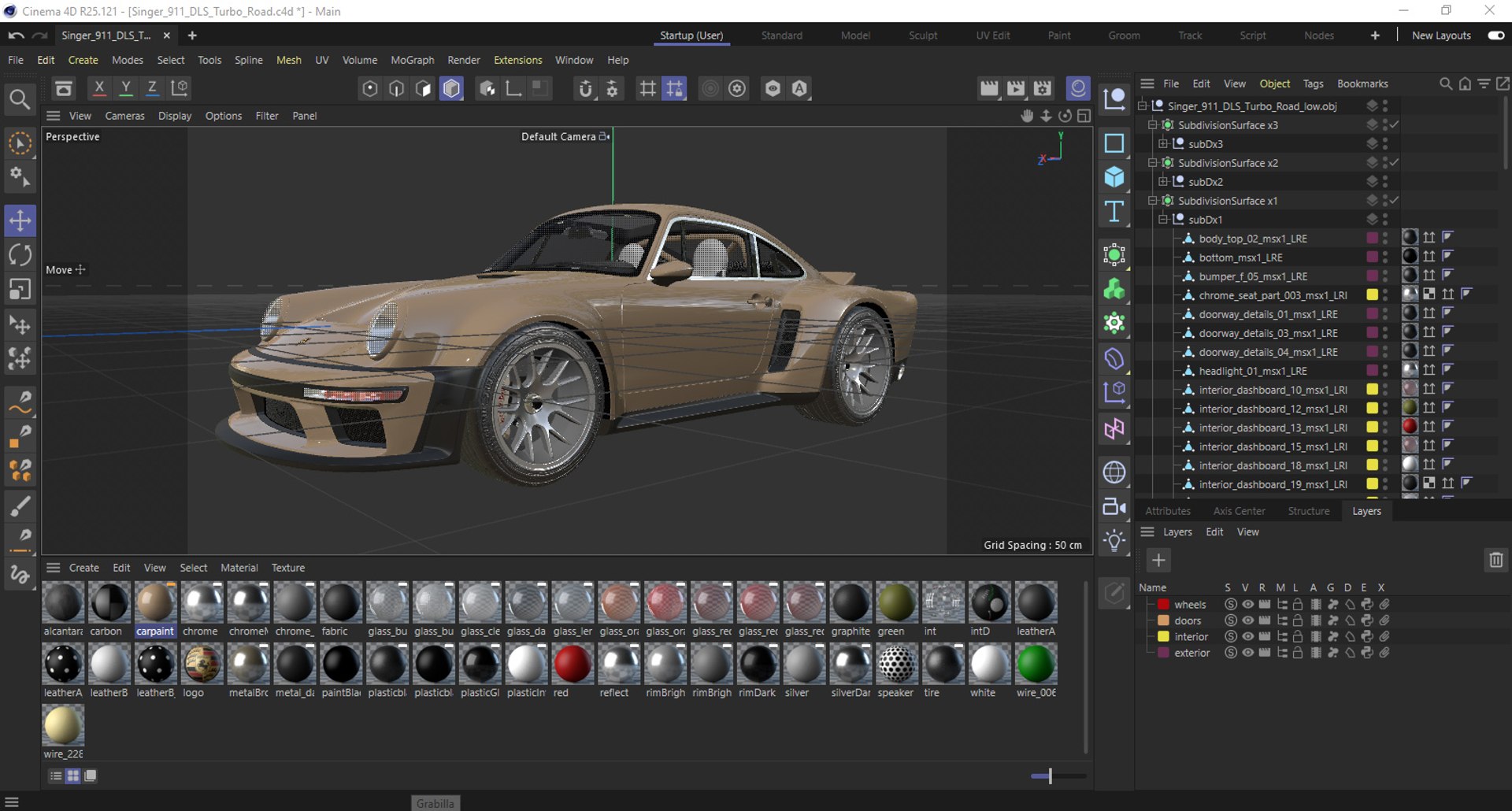This screenshot has width=1512, height=811.
Task: Toggle visibility eye for interior layer
Action: click(1248, 636)
